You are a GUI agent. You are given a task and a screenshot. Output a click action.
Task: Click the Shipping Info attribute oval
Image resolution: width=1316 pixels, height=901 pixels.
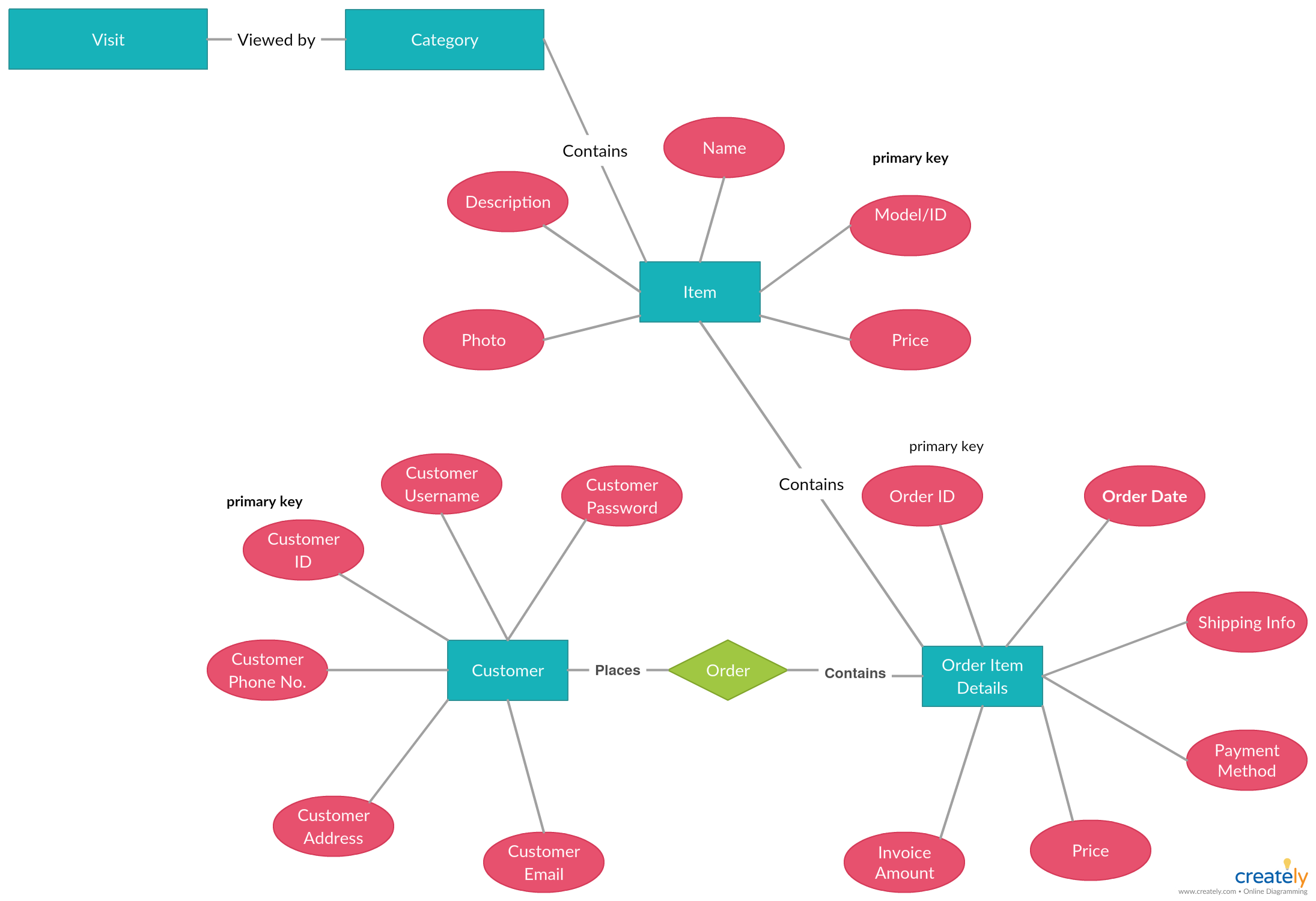tap(1213, 612)
